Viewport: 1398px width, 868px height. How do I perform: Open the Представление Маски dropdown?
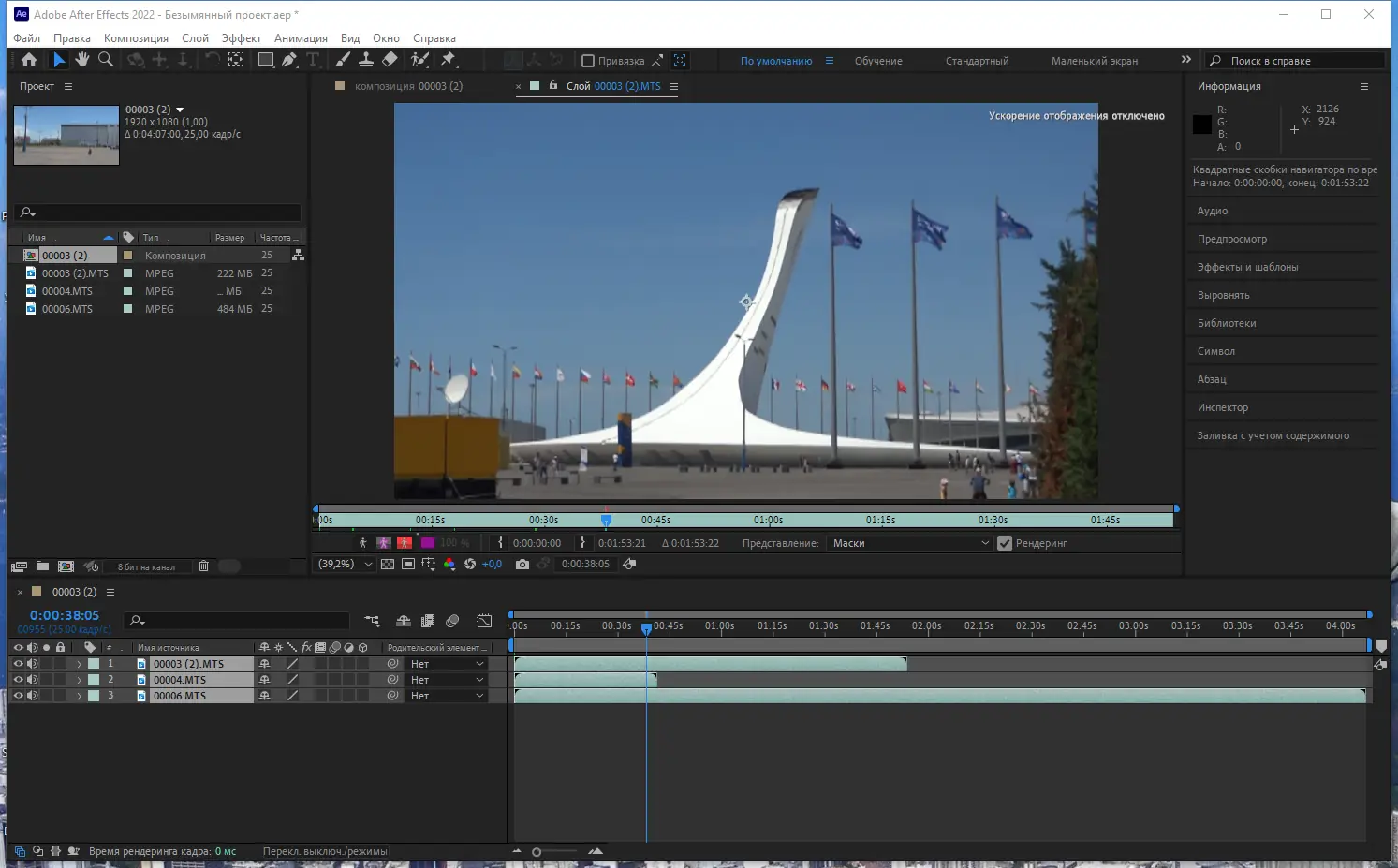pyautogui.click(x=908, y=543)
